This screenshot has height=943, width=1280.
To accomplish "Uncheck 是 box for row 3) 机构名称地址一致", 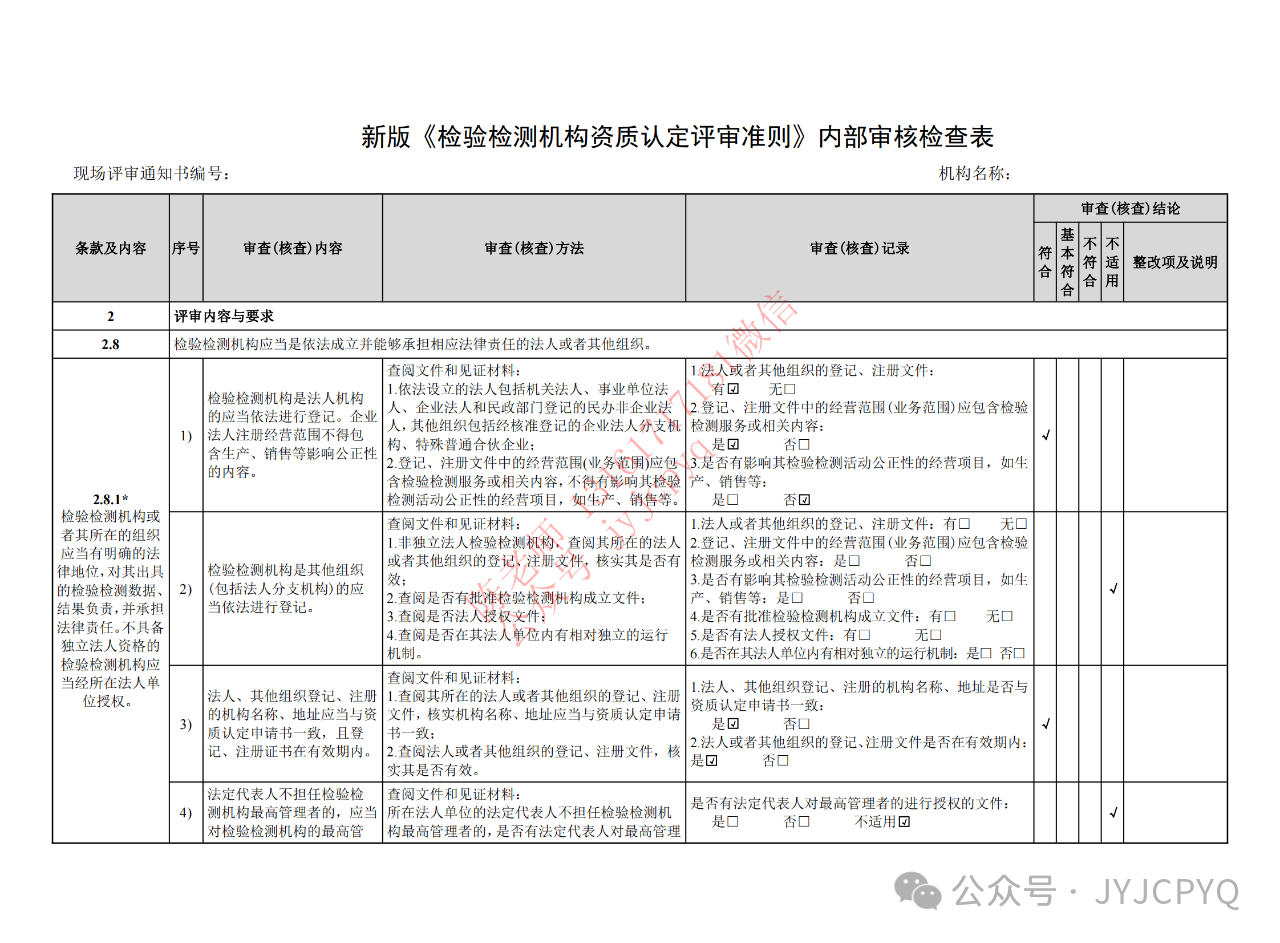I will (x=733, y=723).
